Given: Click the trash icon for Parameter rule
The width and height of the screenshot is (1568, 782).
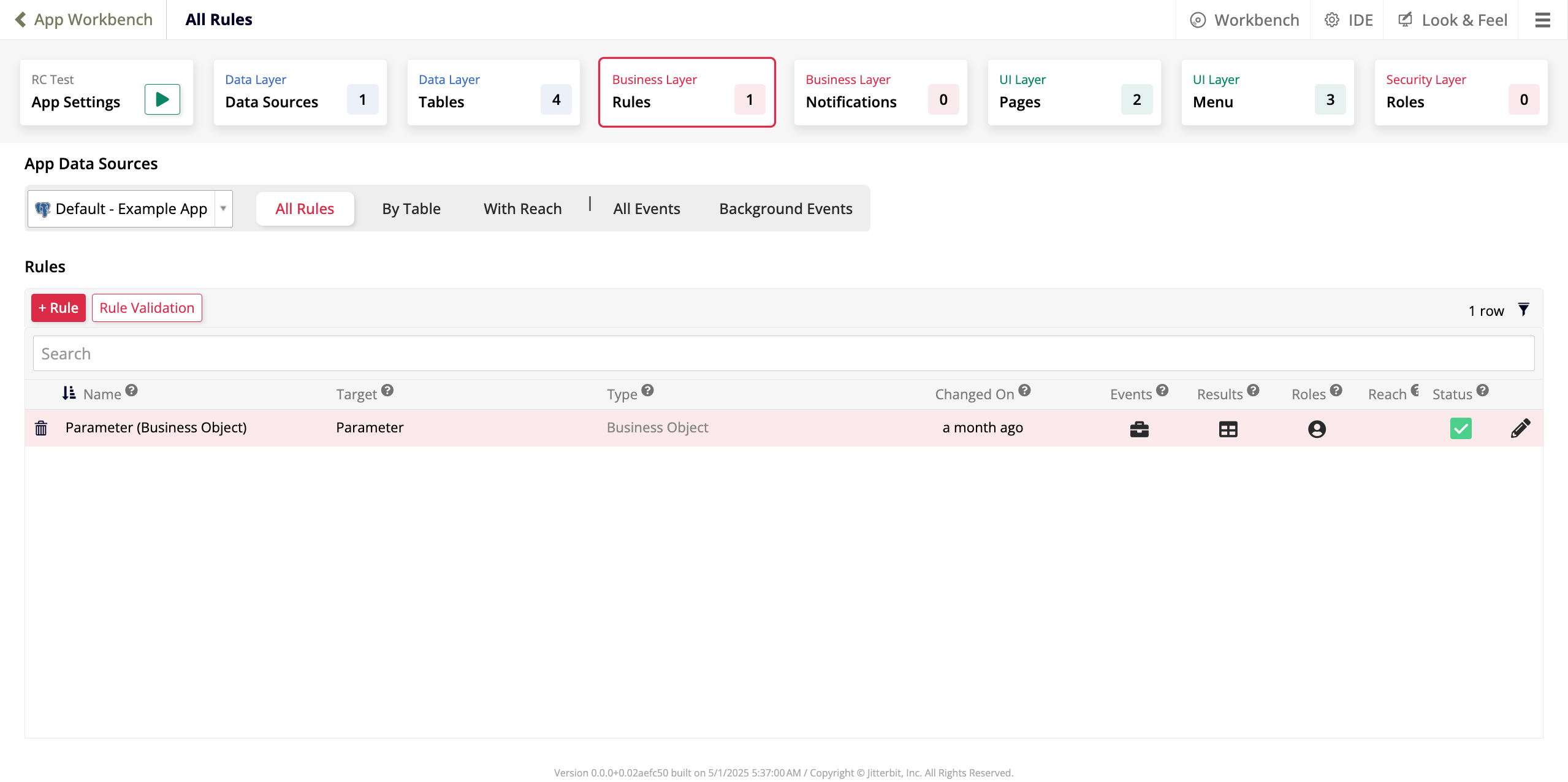Looking at the screenshot, I should [x=41, y=428].
